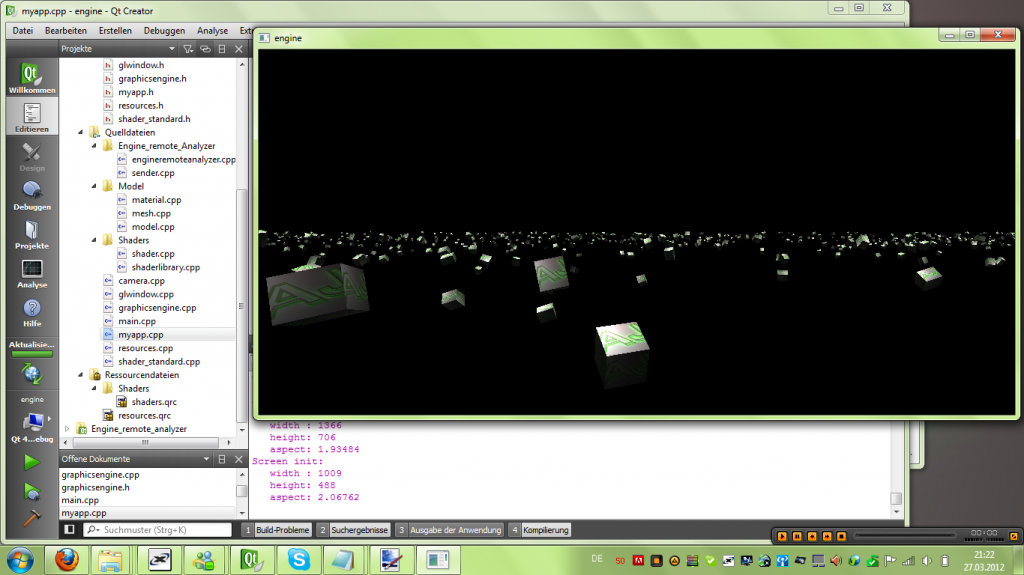Screen dimensions: 1024x575
Task: Collapse the Shaders source folder
Action: click(x=94, y=240)
